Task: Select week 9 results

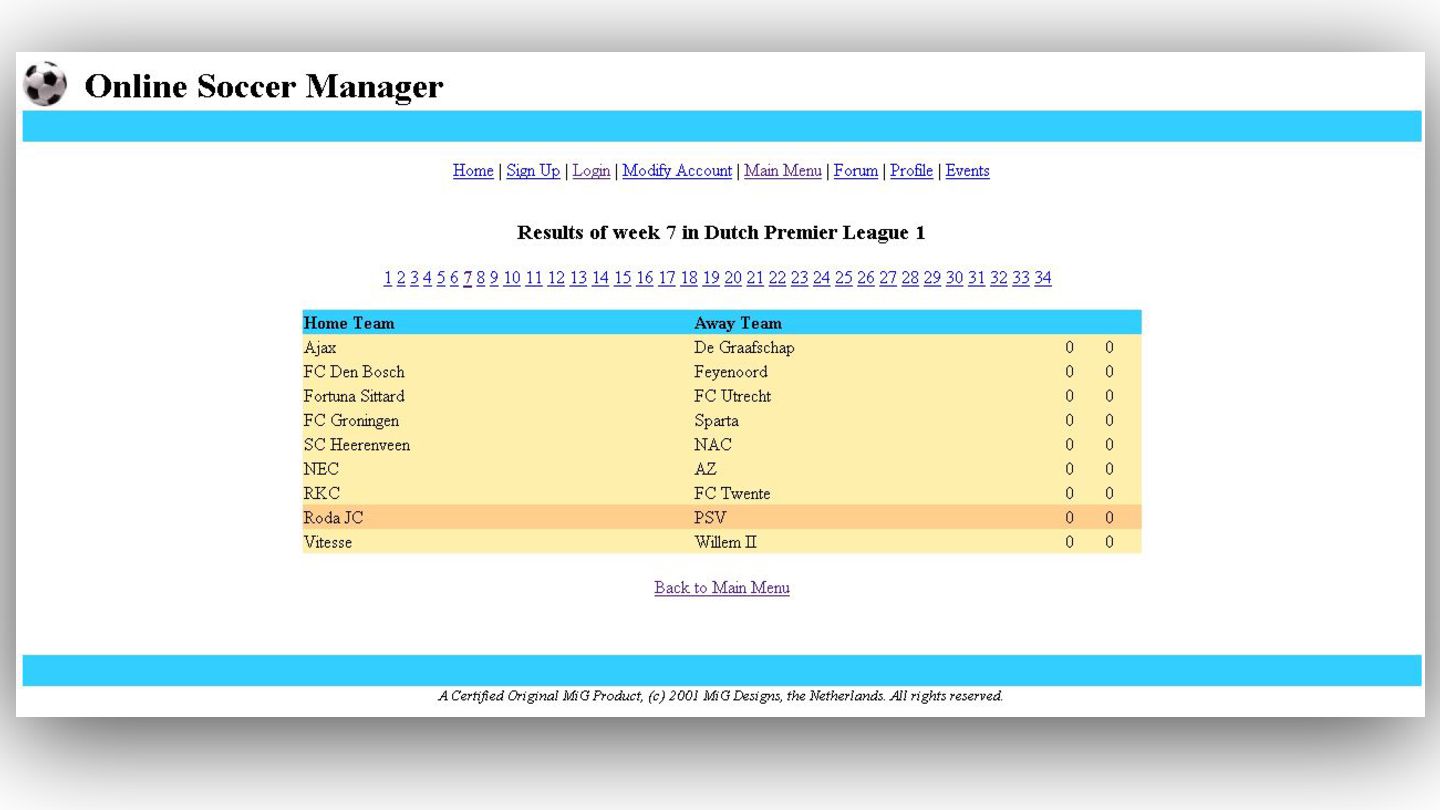Action: [494, 277]
